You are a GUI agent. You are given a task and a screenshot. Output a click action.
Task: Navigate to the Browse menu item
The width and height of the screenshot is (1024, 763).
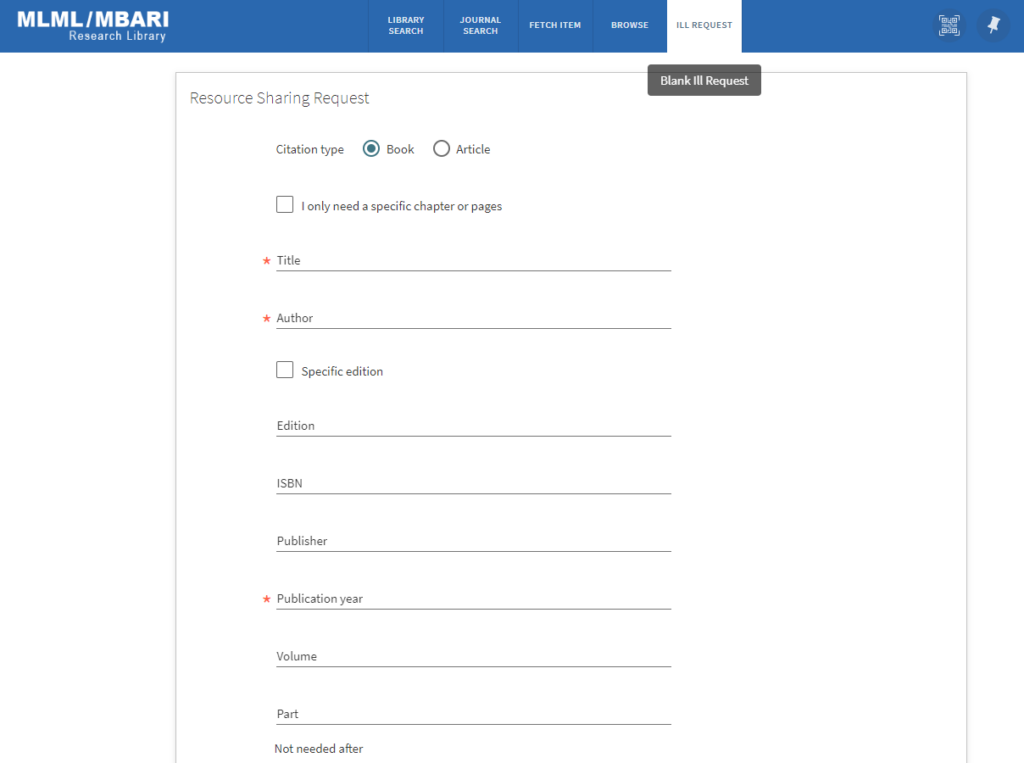point(630,26)
